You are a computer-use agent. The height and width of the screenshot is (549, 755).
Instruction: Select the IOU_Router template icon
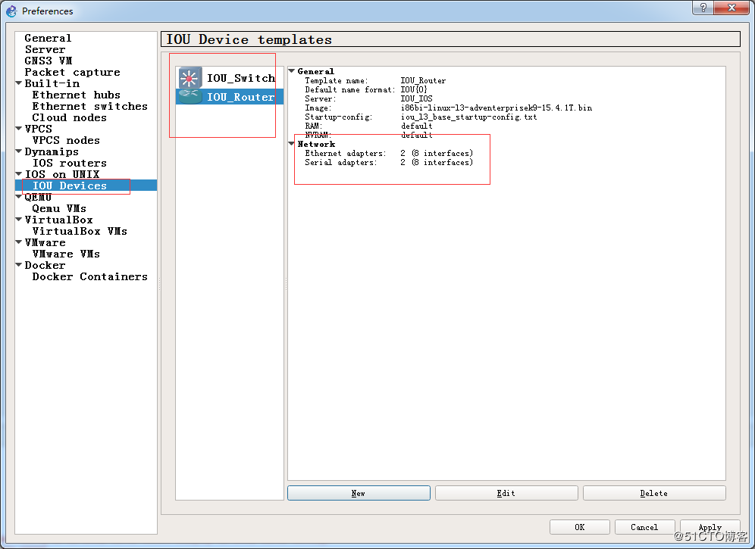(x=190, y=96)
